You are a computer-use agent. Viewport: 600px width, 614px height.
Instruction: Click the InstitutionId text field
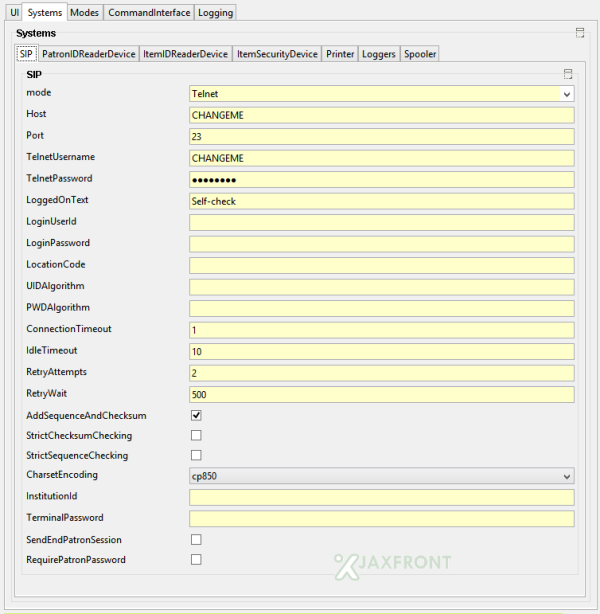pyautogui.click(x=381, y=497)
